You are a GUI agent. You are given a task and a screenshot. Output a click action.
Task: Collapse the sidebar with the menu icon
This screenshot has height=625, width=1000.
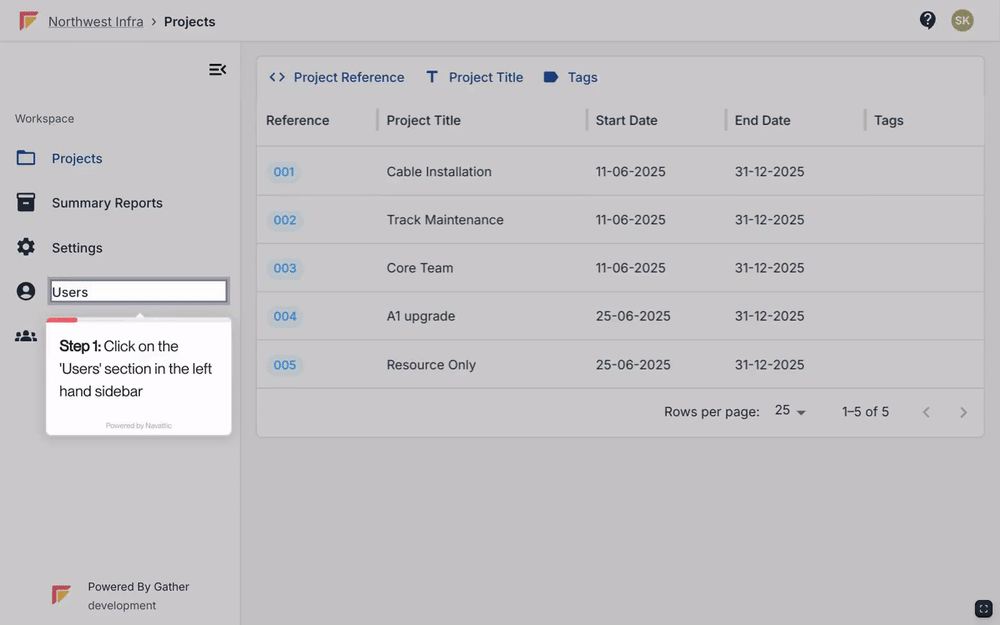pyautogui.click(x=217, y=70)
